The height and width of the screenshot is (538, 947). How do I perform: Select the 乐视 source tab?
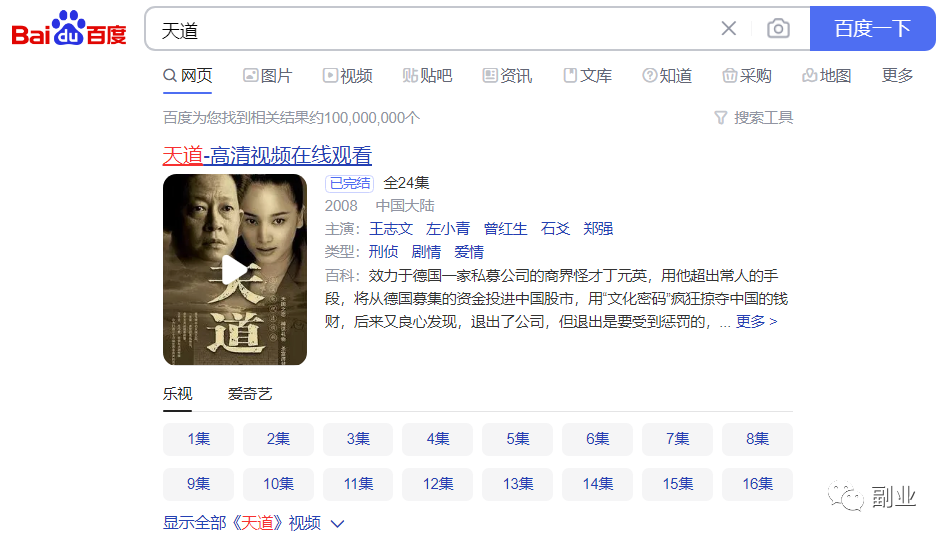pyautogui.click(x=178, y=394)
